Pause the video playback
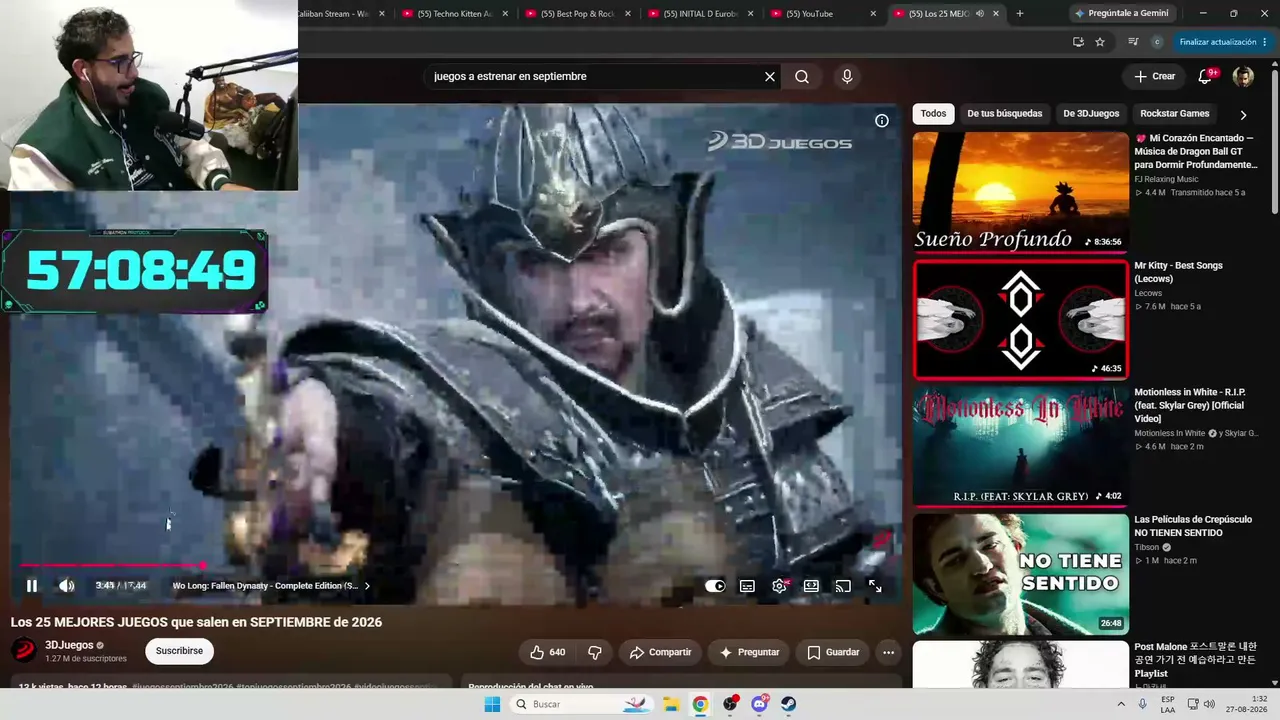 [31, 586]
